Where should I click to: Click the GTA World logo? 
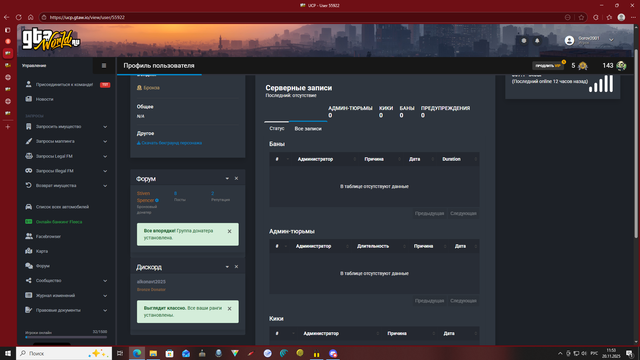click(x=51, y=40)
